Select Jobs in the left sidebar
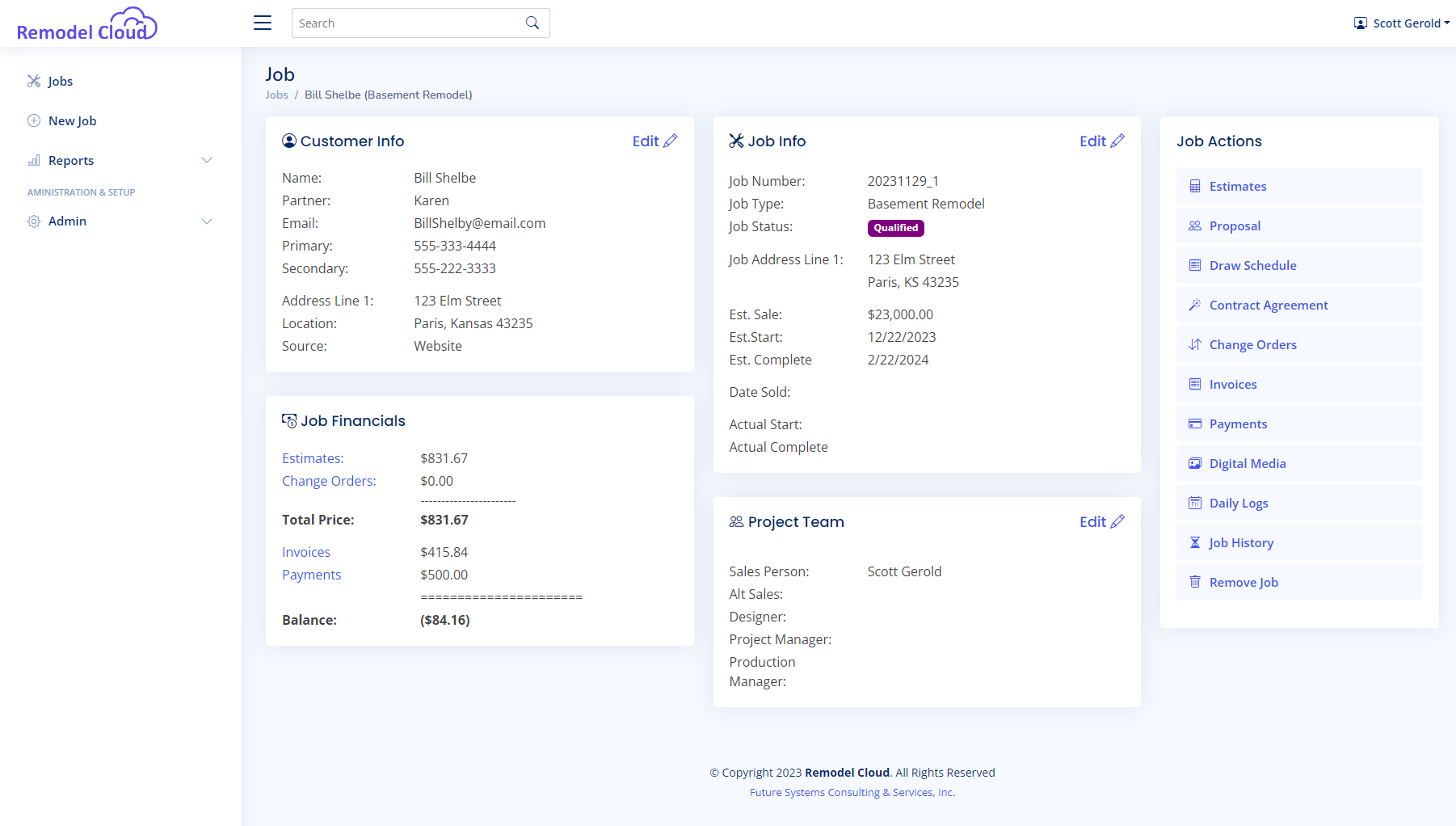The width and height of the screenshot is (1456, 826). 60,81
